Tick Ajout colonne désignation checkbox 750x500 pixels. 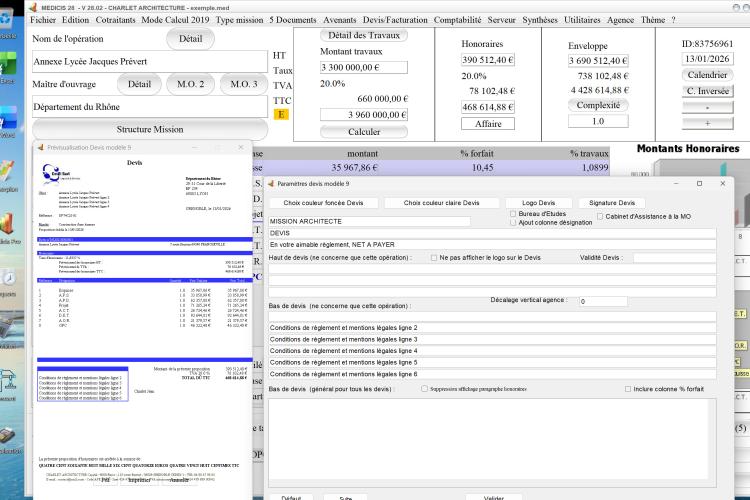pyautogui.click(x=513, y=222)
